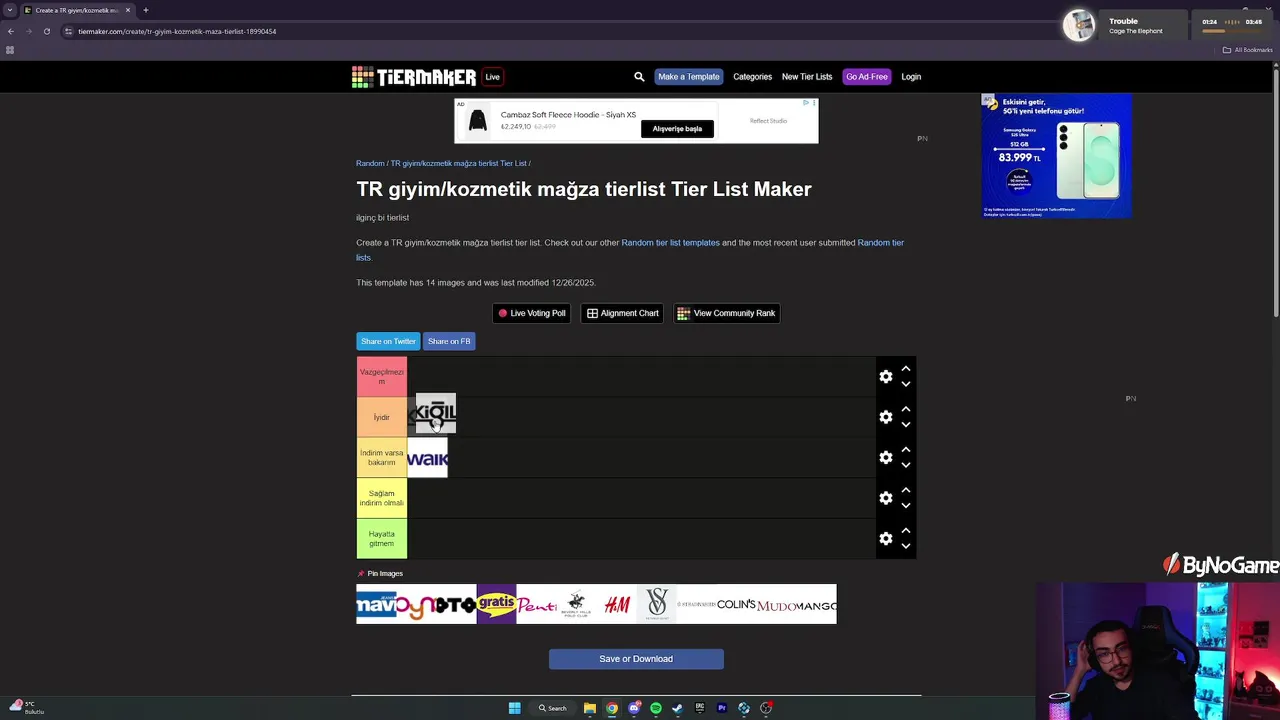1280x720 pixels.
Task: Move Vazgeçmezim tier row up
Action: [x=906, y=369]
